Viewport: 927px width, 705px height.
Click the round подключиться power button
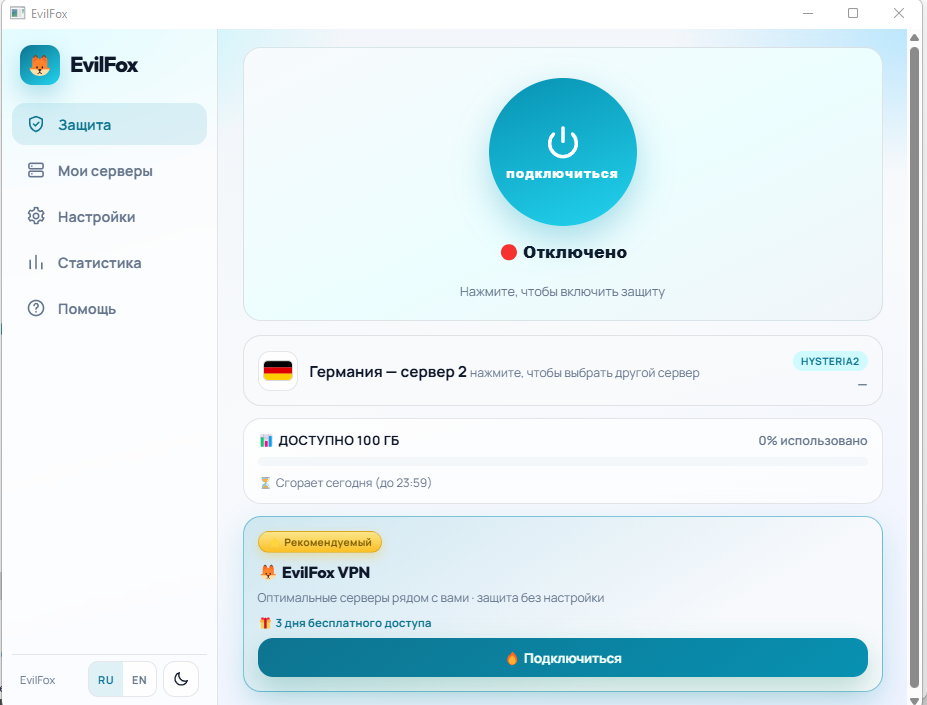point(563,152)
